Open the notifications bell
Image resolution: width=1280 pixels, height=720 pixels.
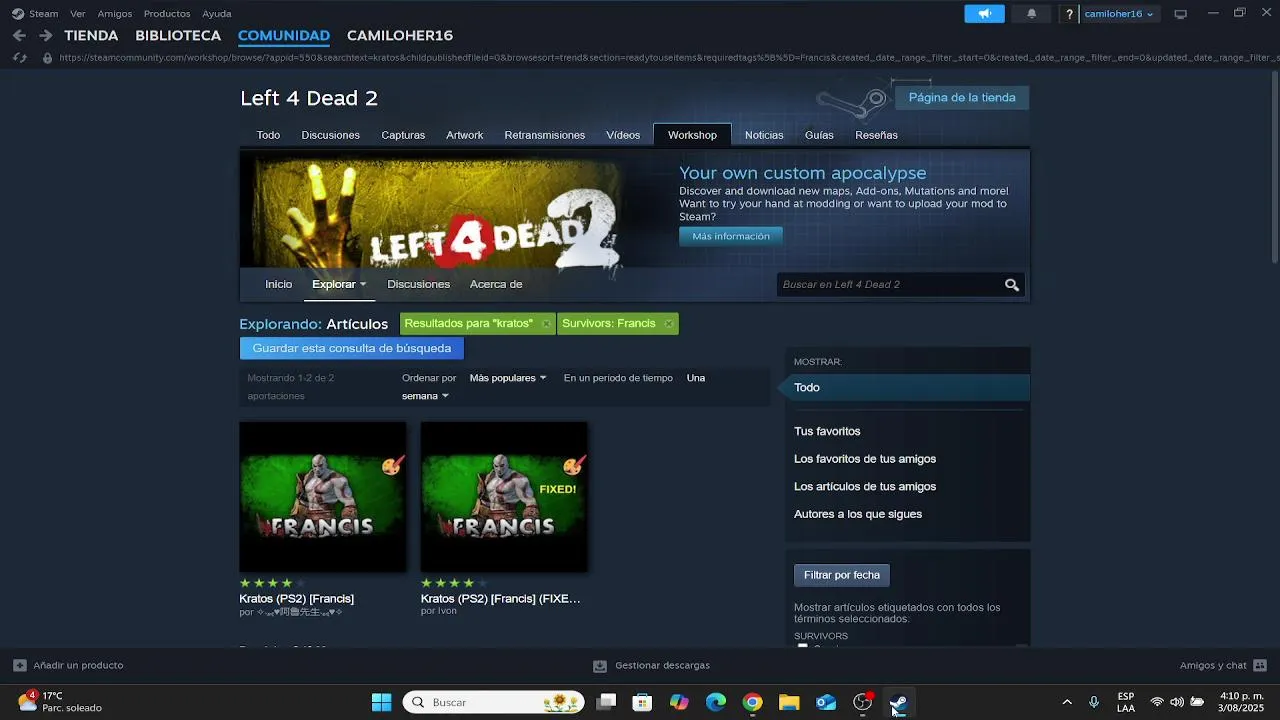click(1031, 14)
